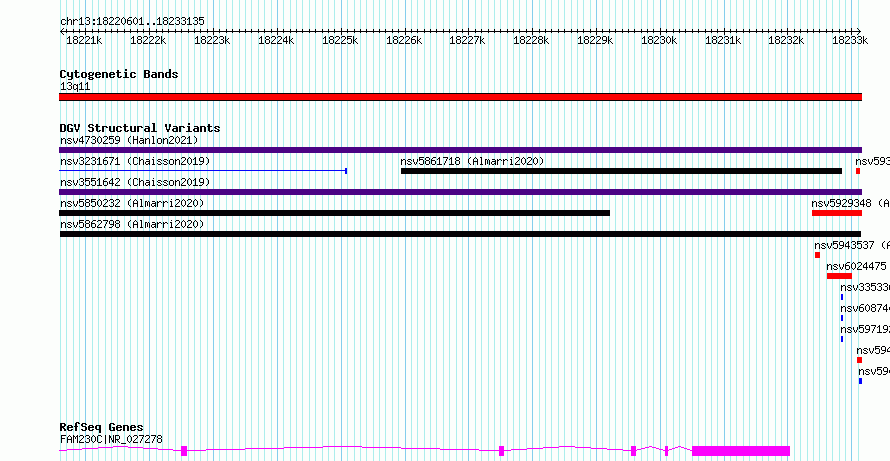
Task: Select the 18223k ruler position
Action: coord(212,40)
